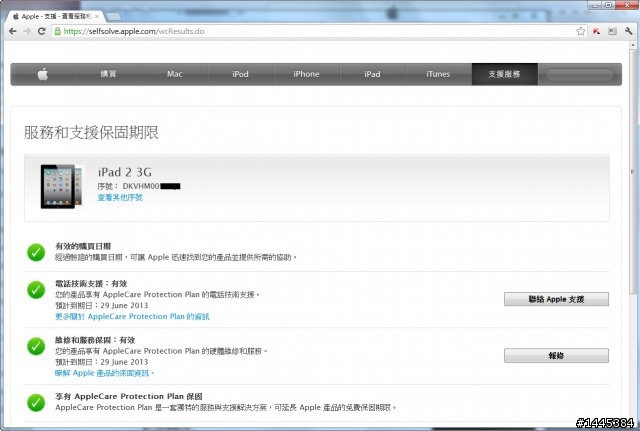Click the green padlock security icon
Image resolution: width=640 pixels, height=431 pixels.
pyautogui.click(x=58, y=31)
